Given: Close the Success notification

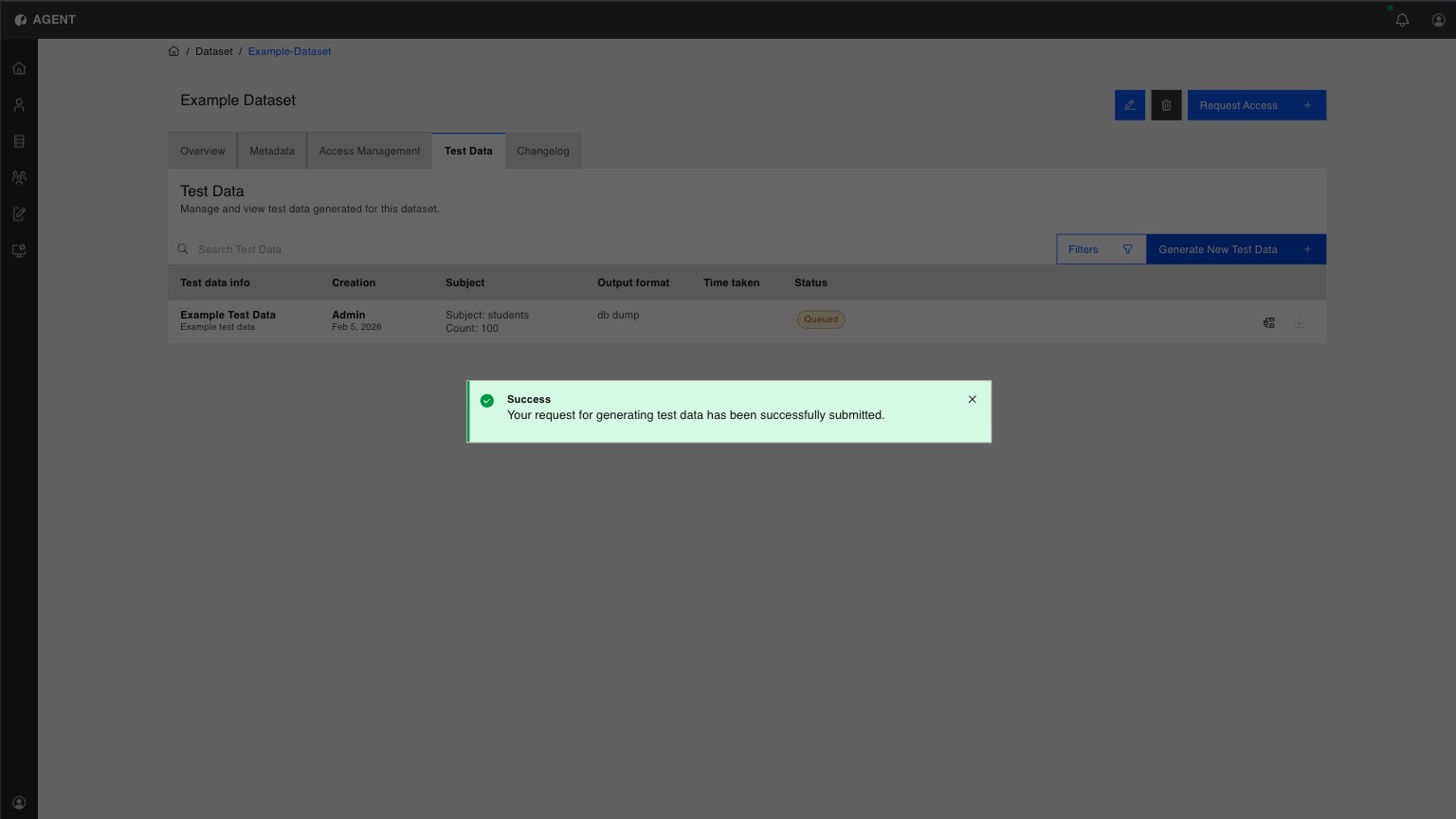Looking at the screenshot, I should pos(972,399).
